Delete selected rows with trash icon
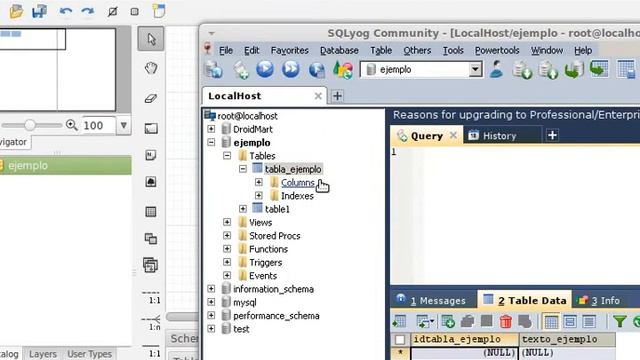 coord(506,322)
